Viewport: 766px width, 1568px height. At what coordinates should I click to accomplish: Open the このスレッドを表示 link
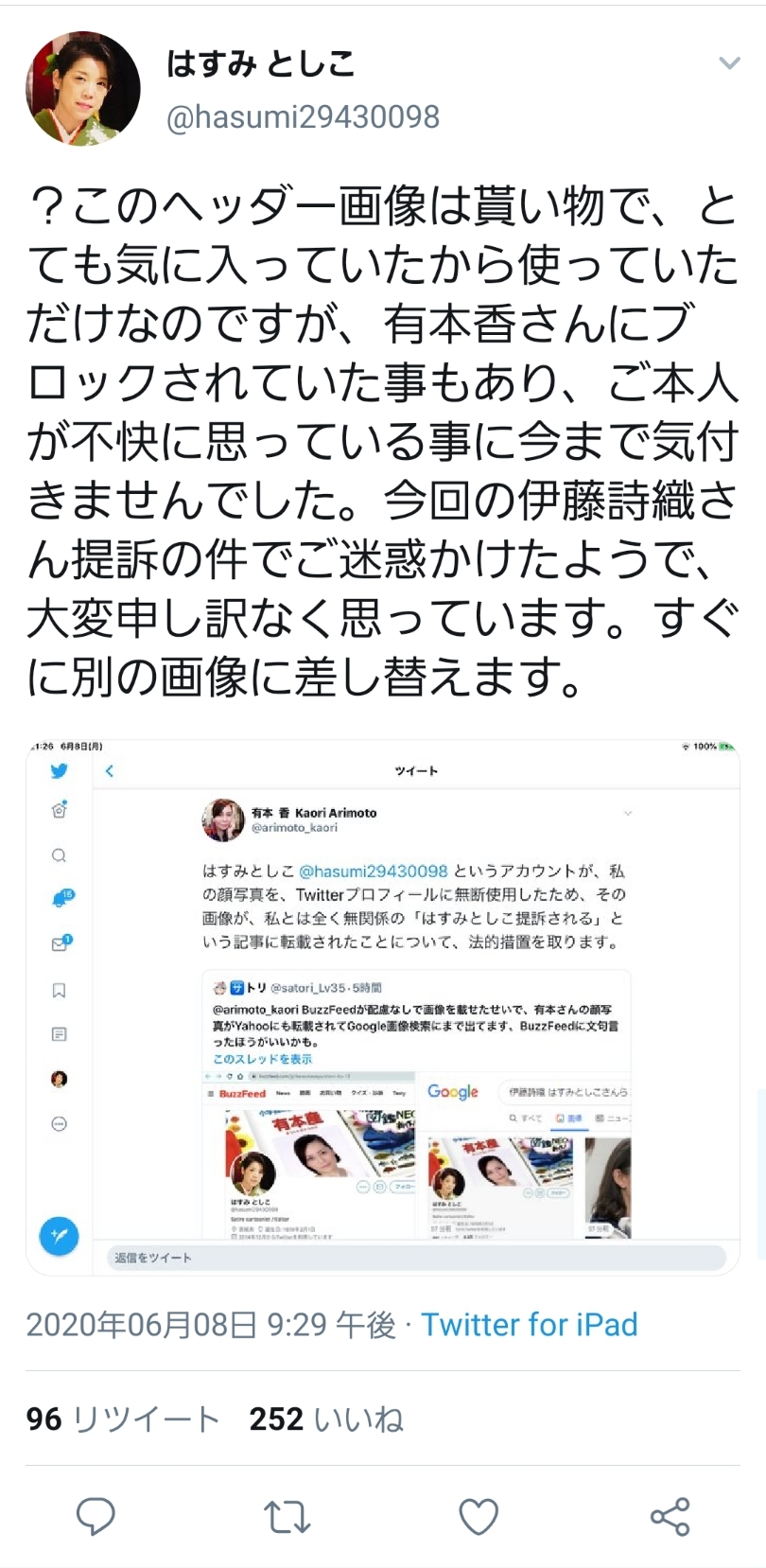(x=262, y=1059)
